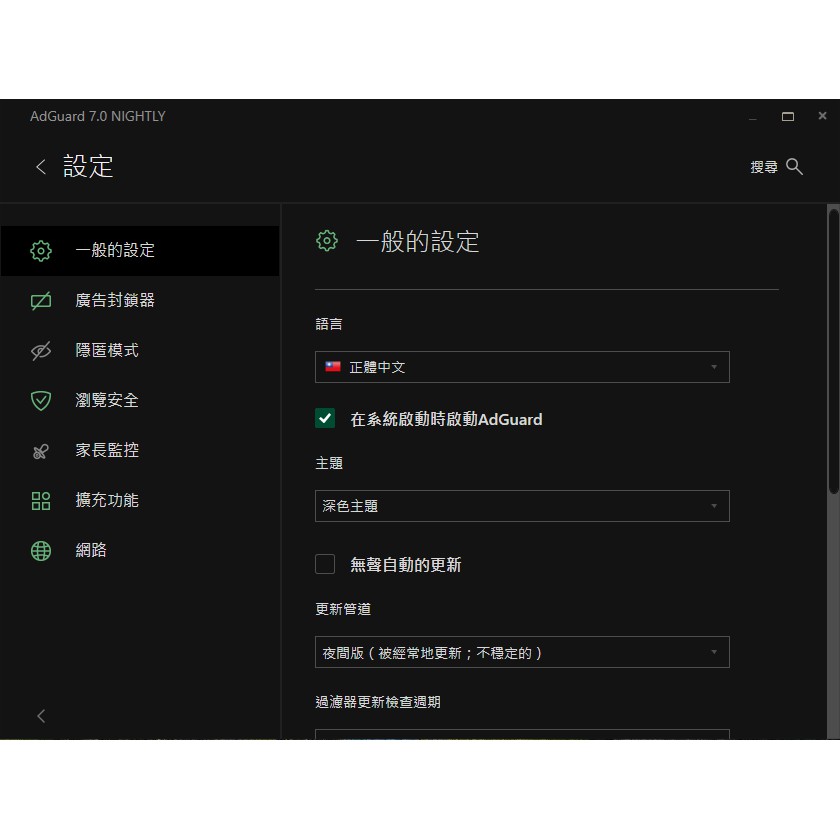Enable the 無聲自動的更新 checkbox
Image resolution: width=840 pixels, height=840 pixels.
click(x=325, y=564)
